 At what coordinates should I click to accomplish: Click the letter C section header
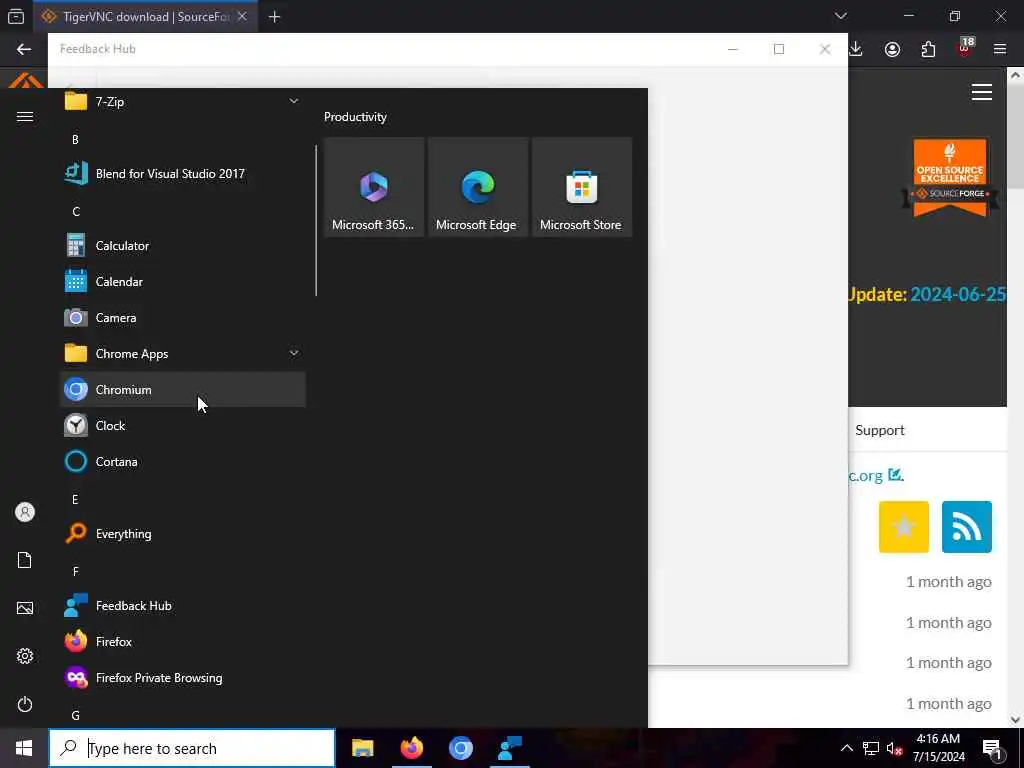coord(76,212)
